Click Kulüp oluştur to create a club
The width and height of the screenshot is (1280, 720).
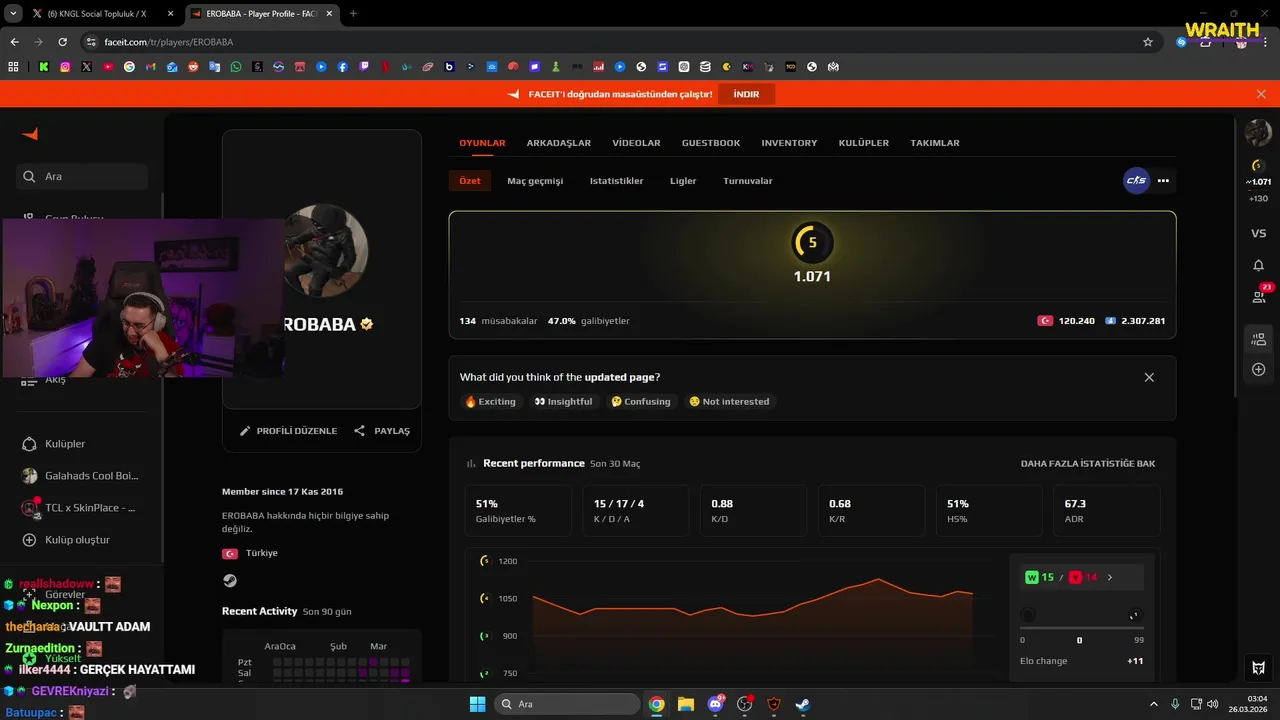[66, 540]
